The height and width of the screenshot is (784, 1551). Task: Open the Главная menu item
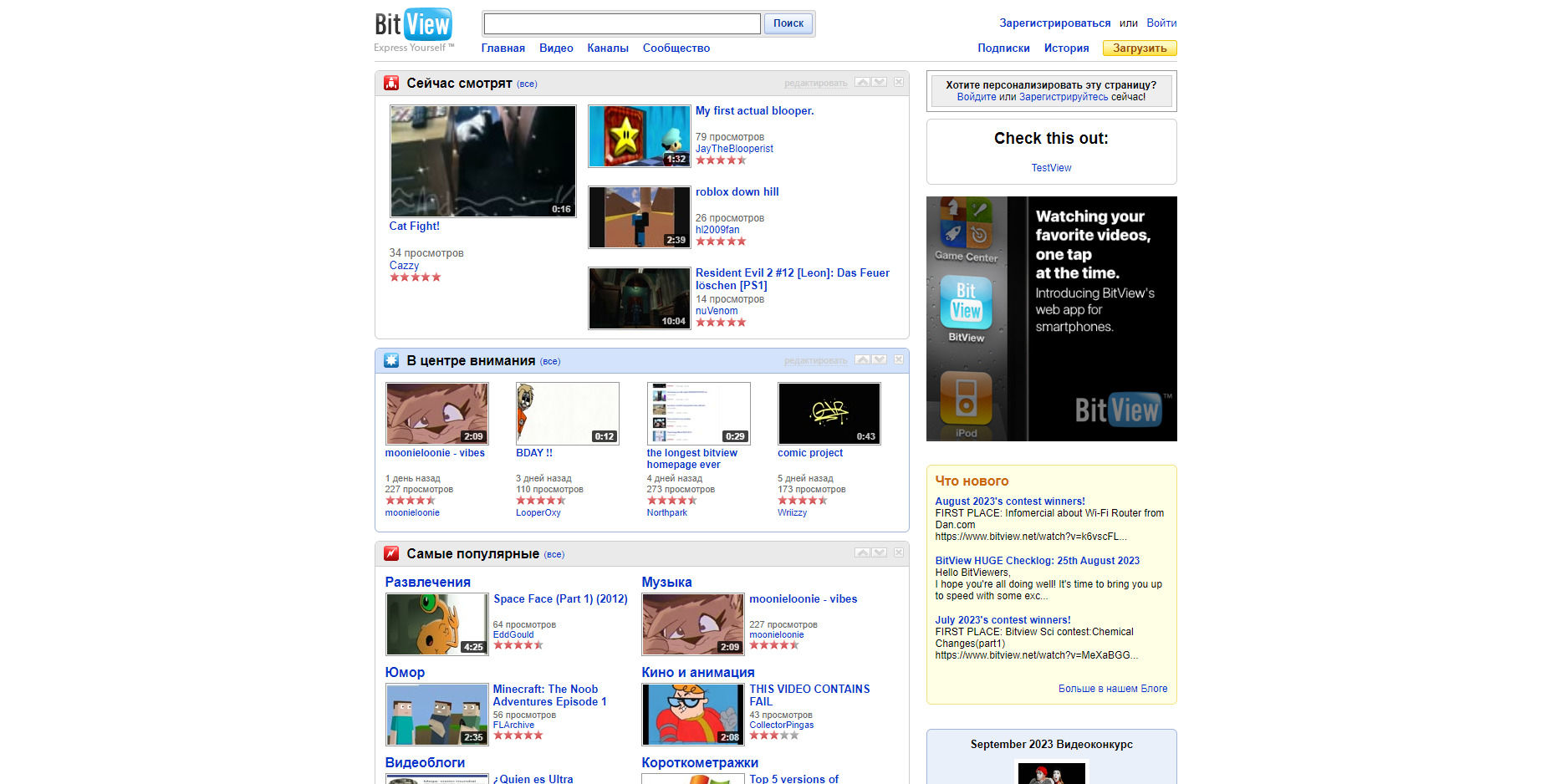(x=503, y=48)
